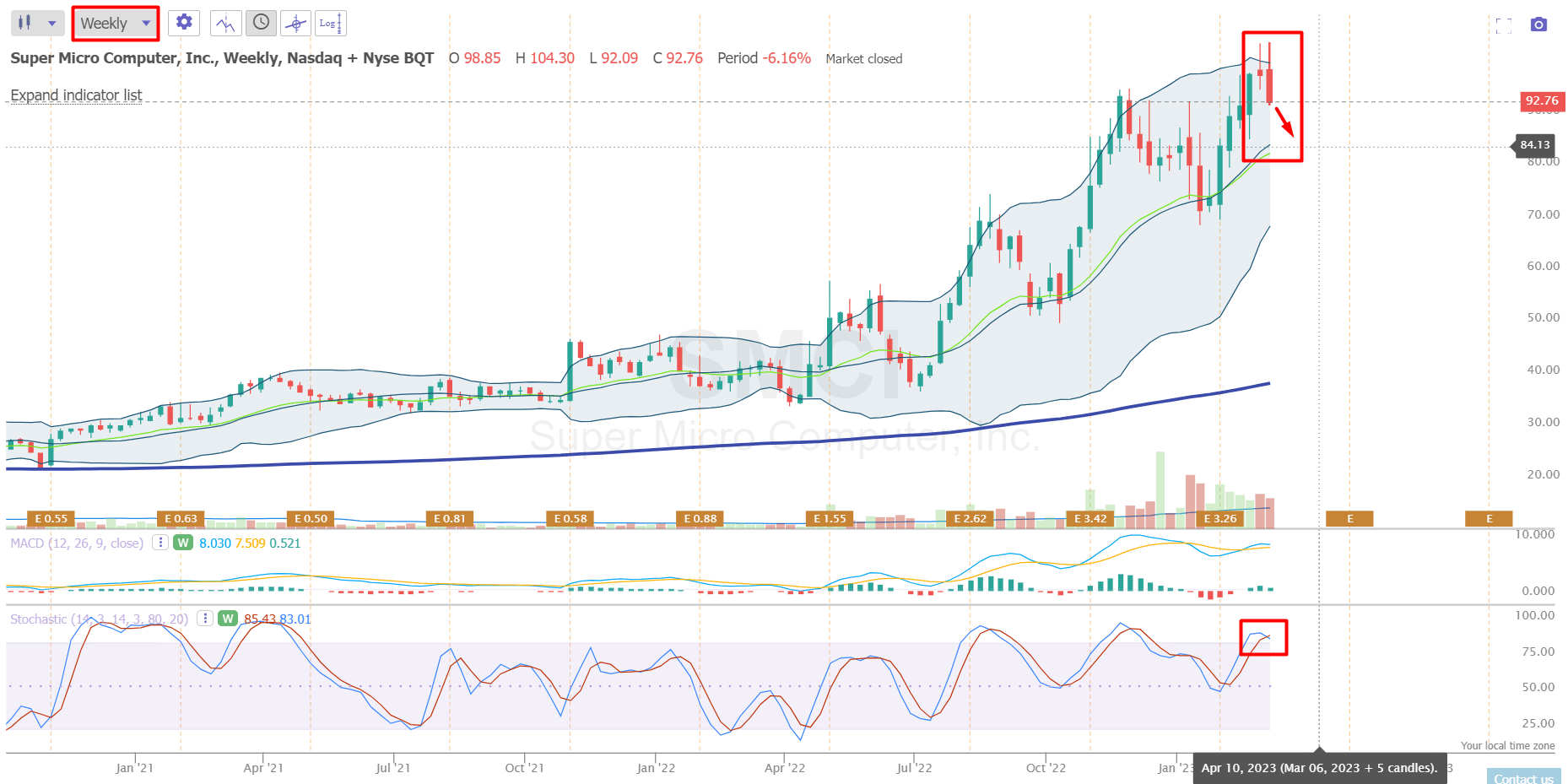
Task: Click the 84.13 countdown price label
Action: coord(1534,145)
